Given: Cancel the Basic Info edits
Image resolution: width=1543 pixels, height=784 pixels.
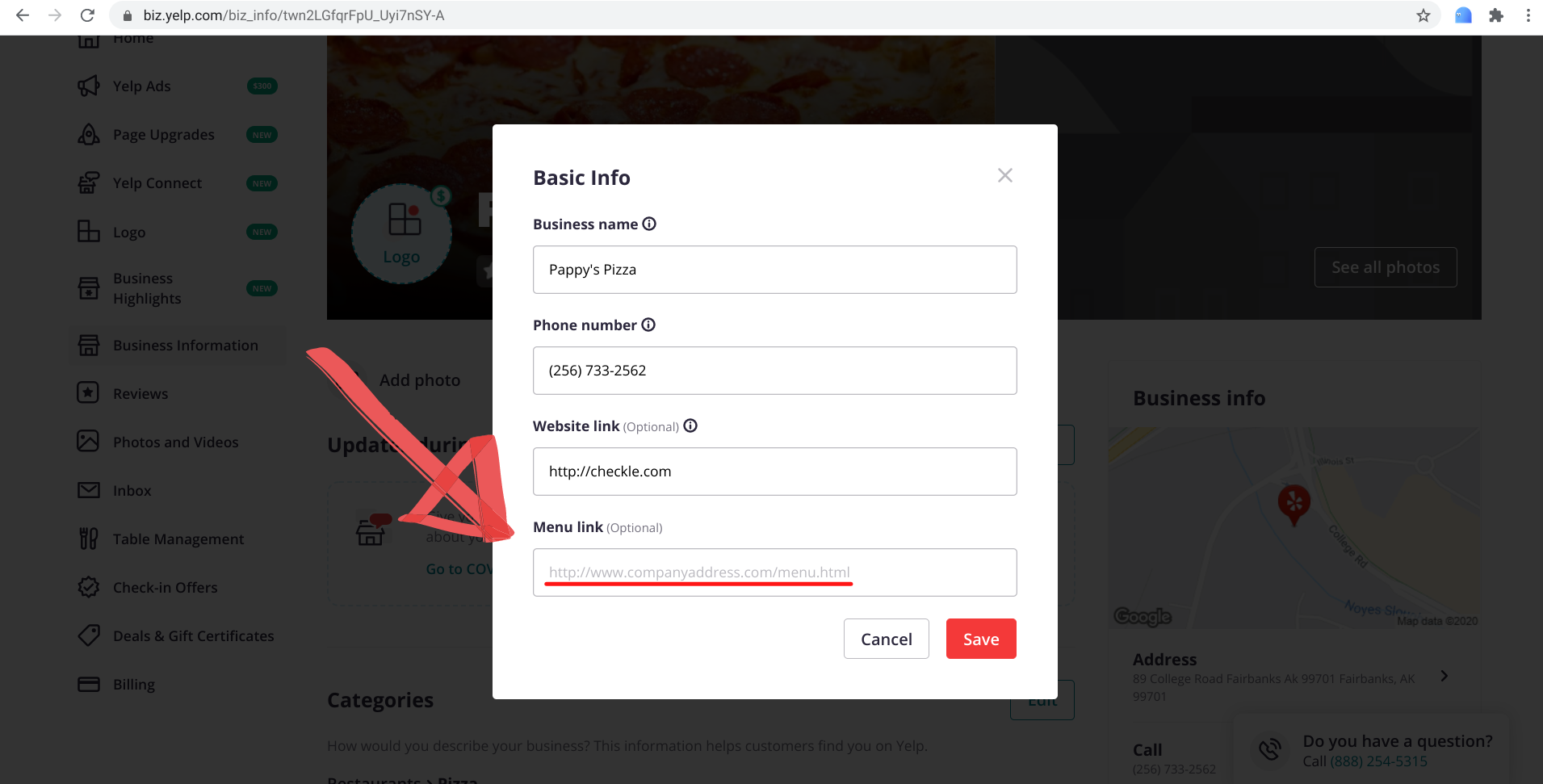Looking at the screenshot, I should [886, 639].
